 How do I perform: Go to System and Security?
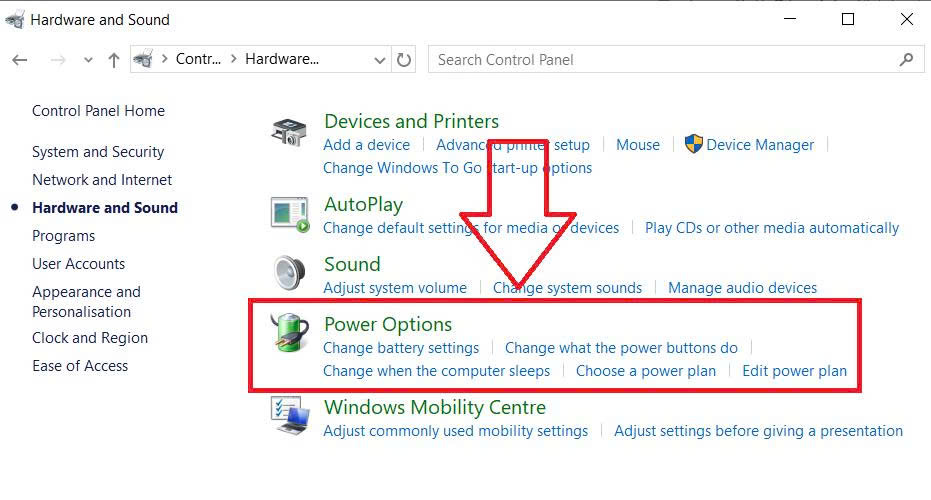tap(98, 152)
